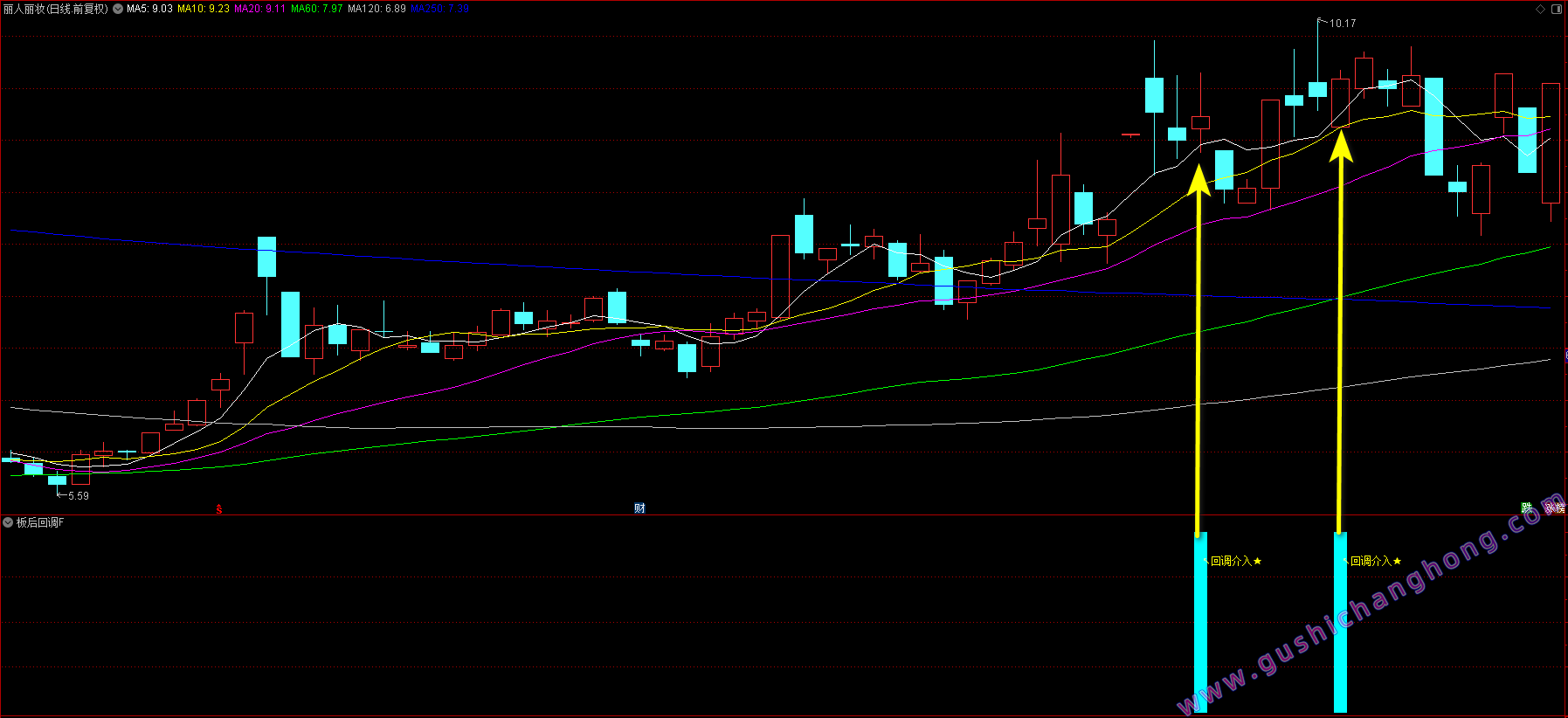Click the first cyan signal bar in the indicator pane
Image resolution: width=1568 pixels, height=718 pixels.
[x=1200, y=622]
